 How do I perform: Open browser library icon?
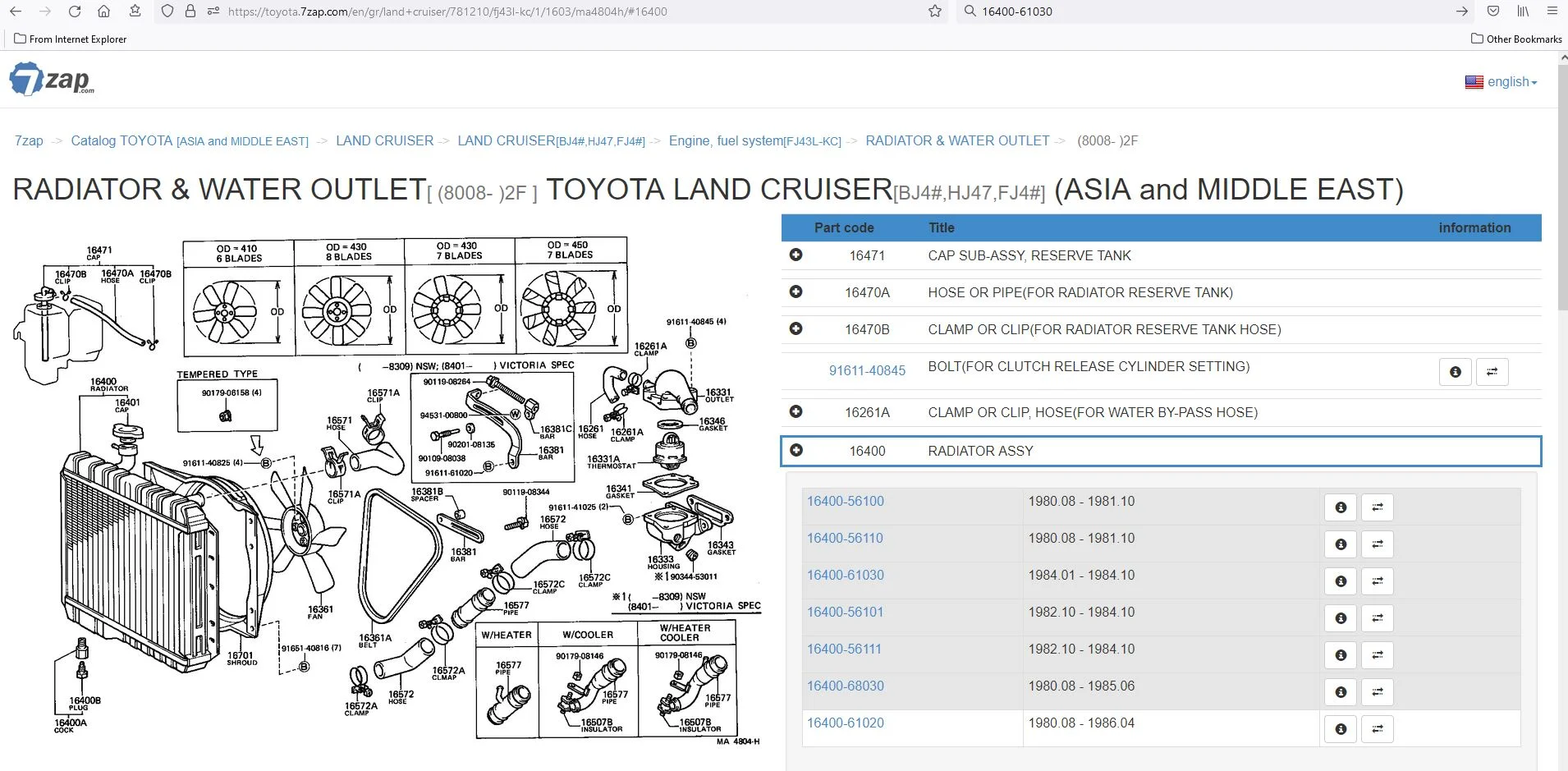click(x=1523, y=11)
